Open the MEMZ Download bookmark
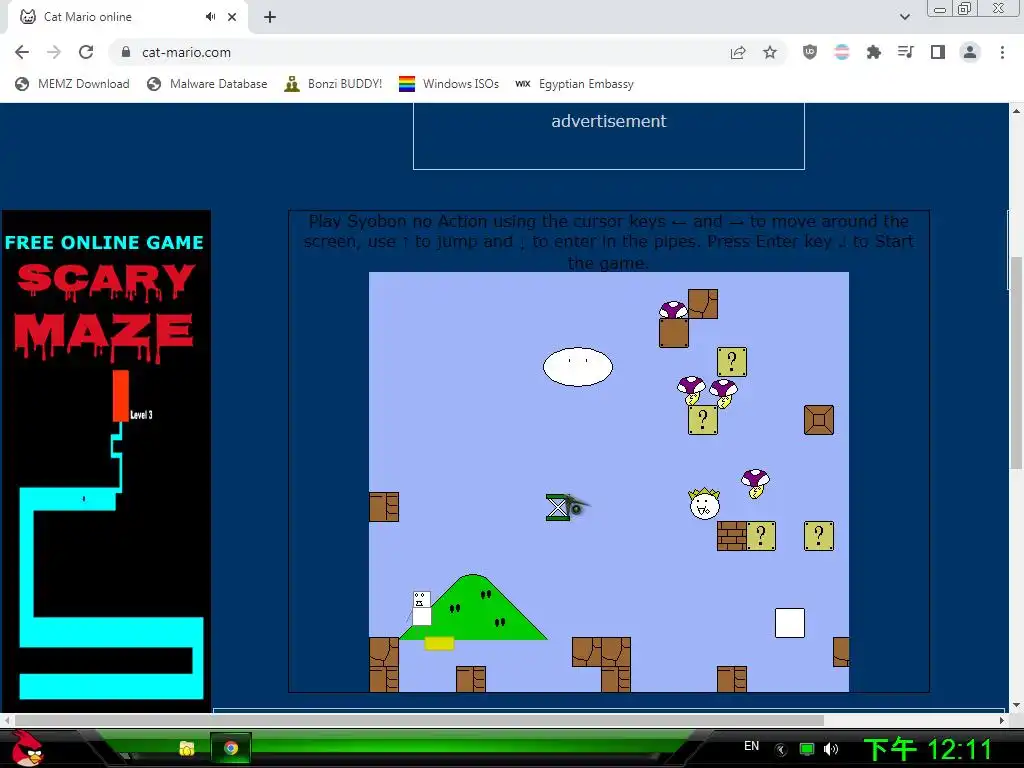This screenshot has height=768, width=1024. click(x=72, y=84)
